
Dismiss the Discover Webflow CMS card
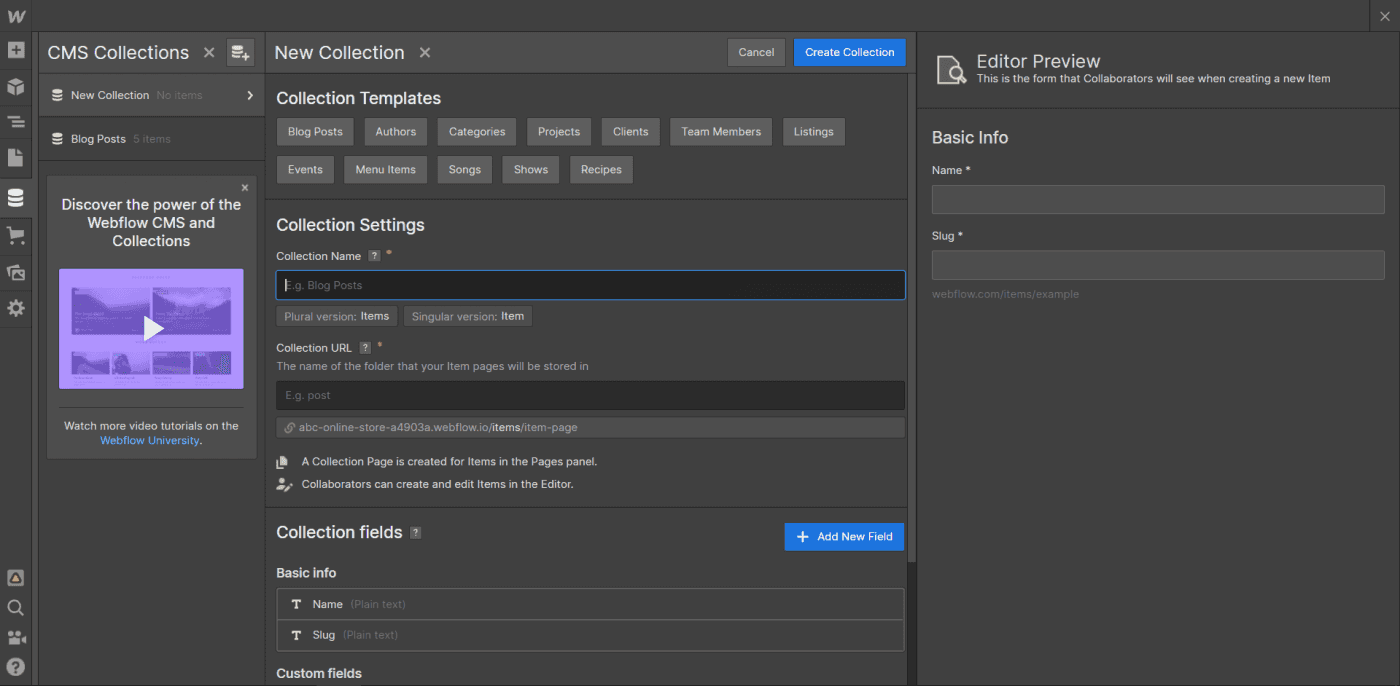point(245,187)
